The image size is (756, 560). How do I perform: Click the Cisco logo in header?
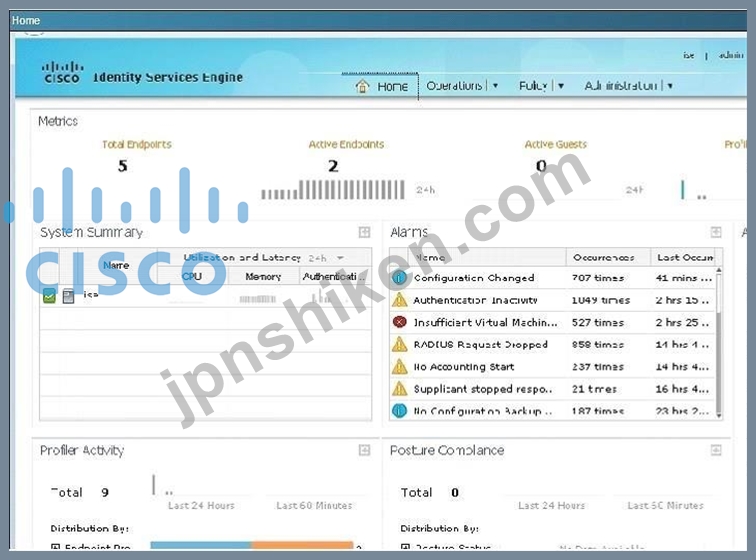tap(62, 72)
